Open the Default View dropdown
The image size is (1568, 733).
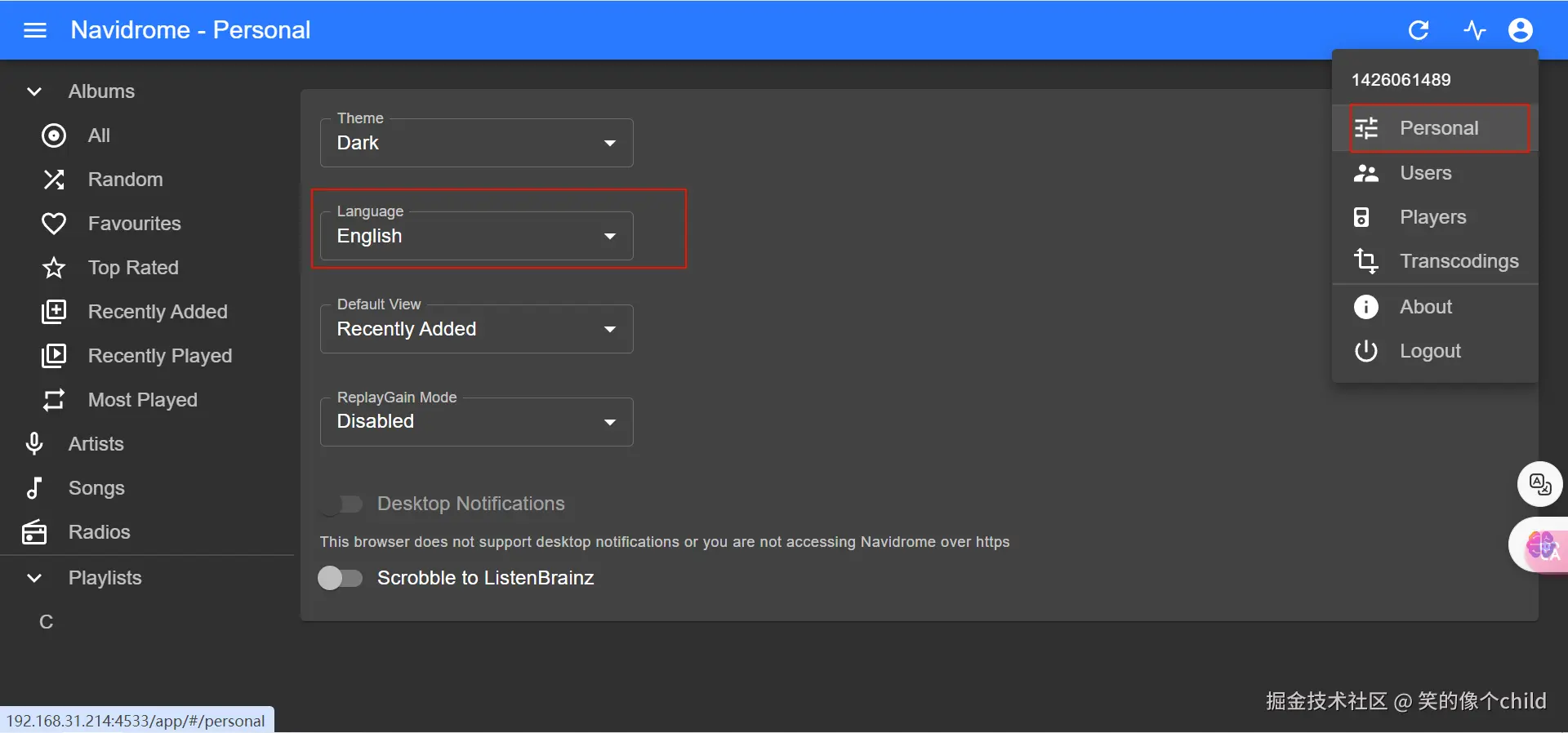[477, 329]
